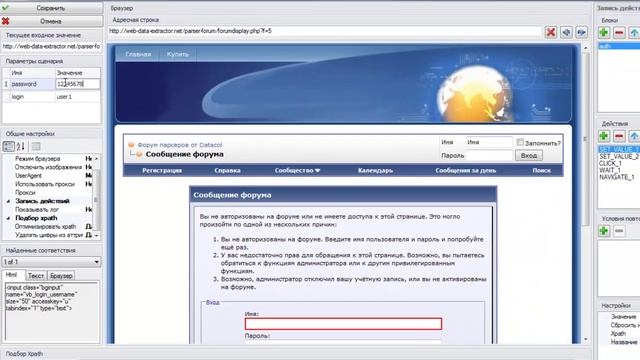Select the auth block in Блоки list
The height and width of the screenshot is (360, 640).
pos(619,46)
